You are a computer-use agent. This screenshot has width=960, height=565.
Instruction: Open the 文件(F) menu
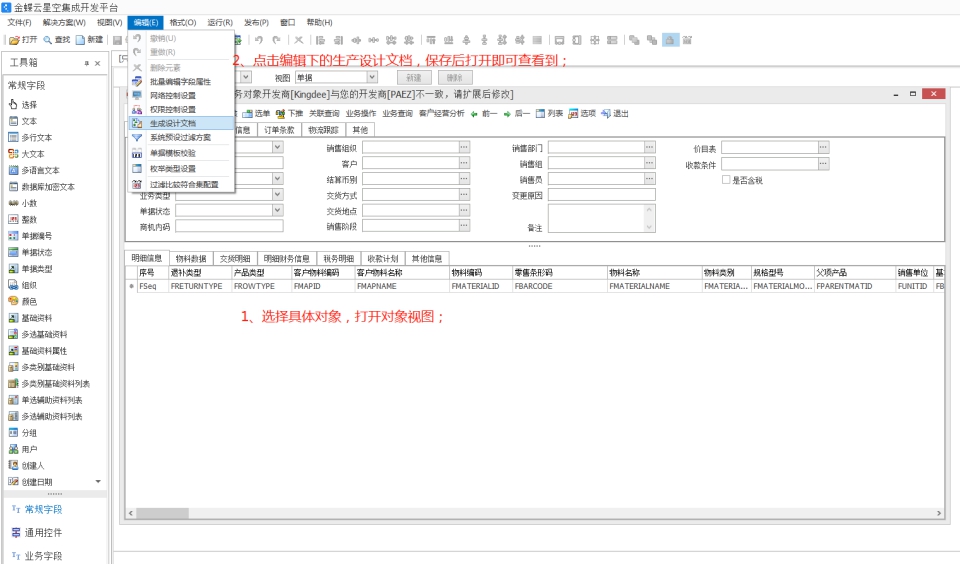19,23
